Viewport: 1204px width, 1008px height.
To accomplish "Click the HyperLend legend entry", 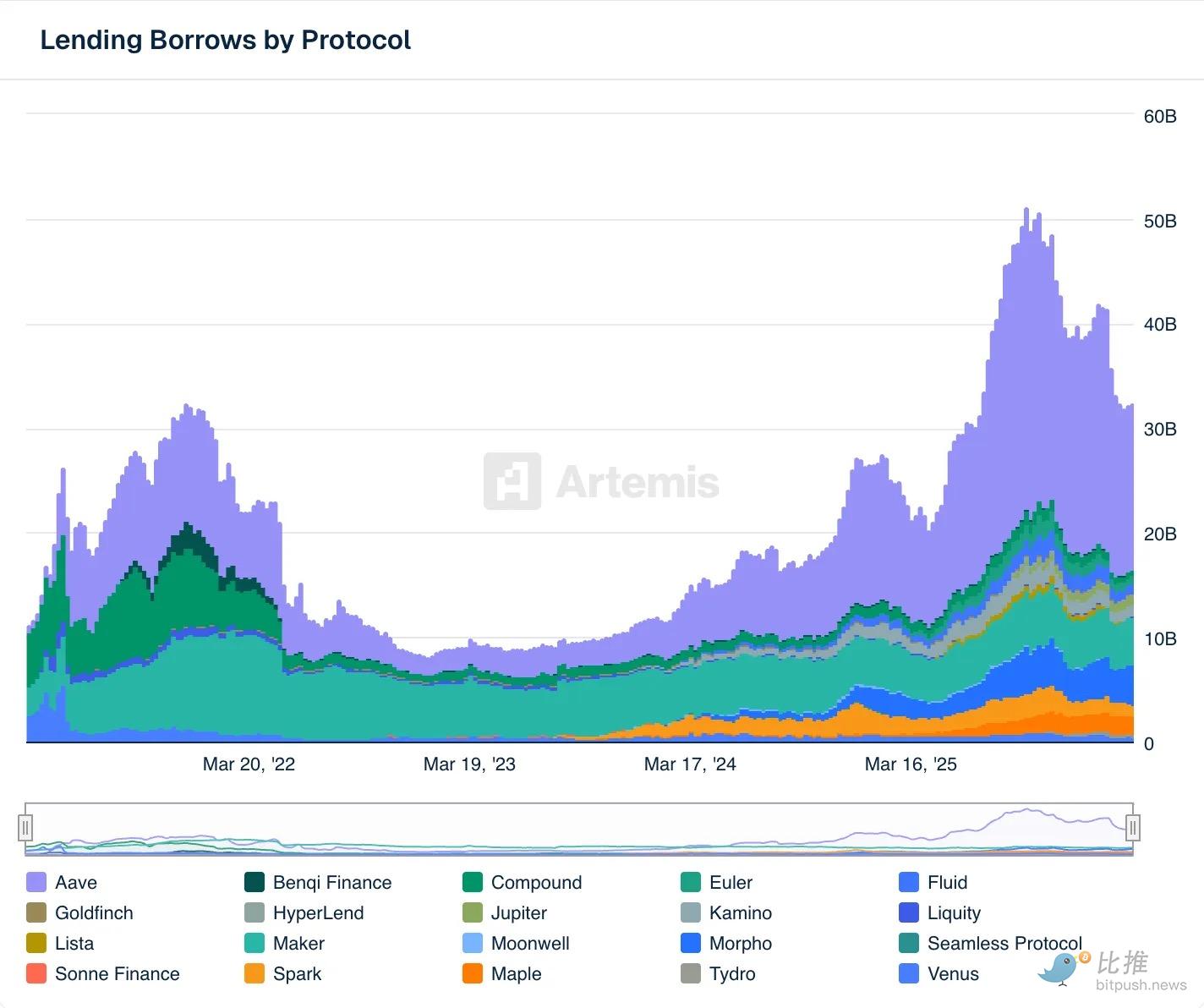I will 318,913.
